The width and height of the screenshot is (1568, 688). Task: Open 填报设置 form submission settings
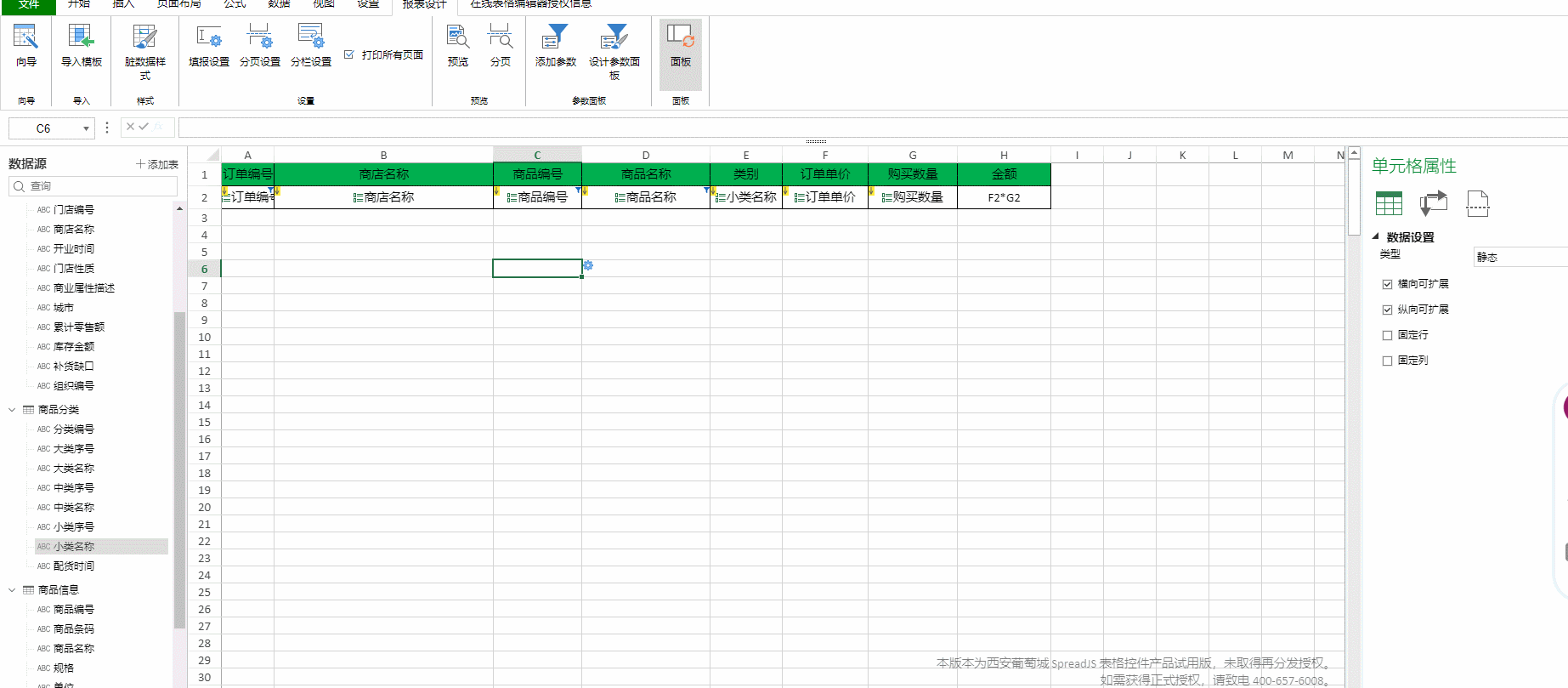pos(209,46)
